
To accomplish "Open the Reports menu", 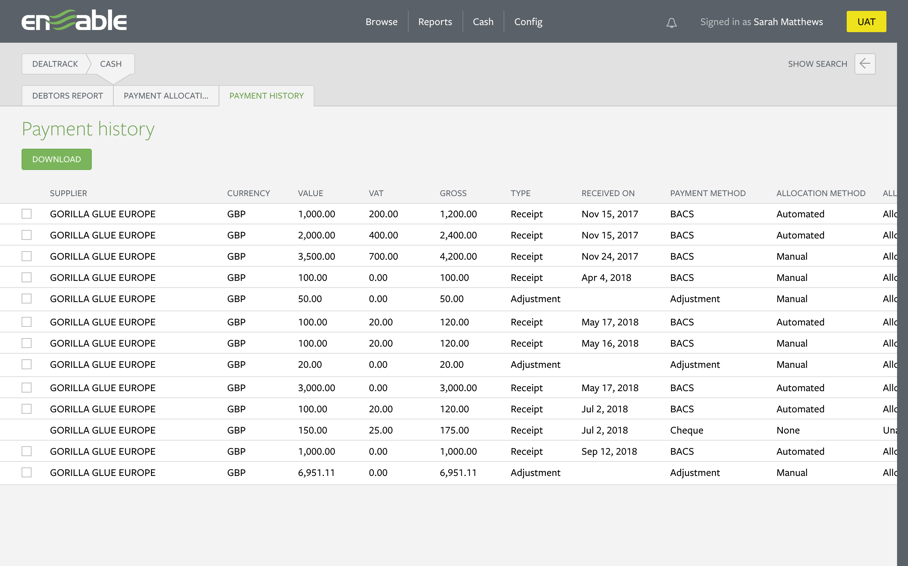I will 435,21.
